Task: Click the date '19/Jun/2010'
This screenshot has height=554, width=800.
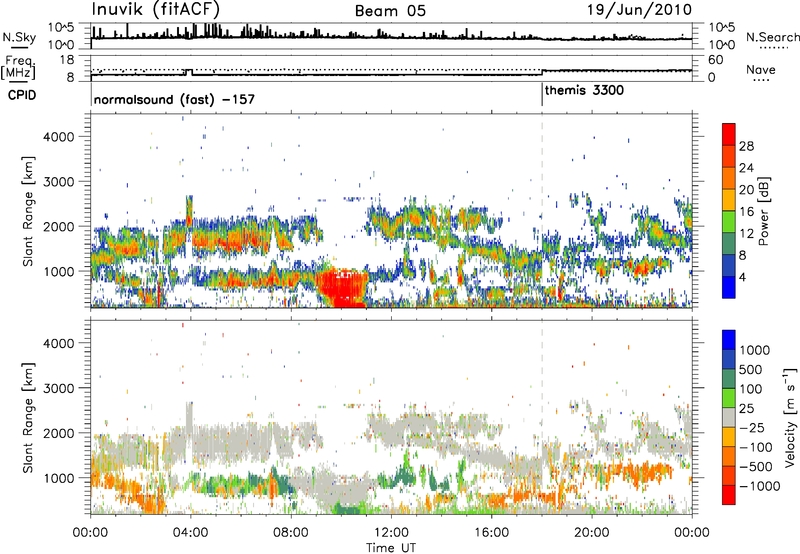Action: click(640, 10)
